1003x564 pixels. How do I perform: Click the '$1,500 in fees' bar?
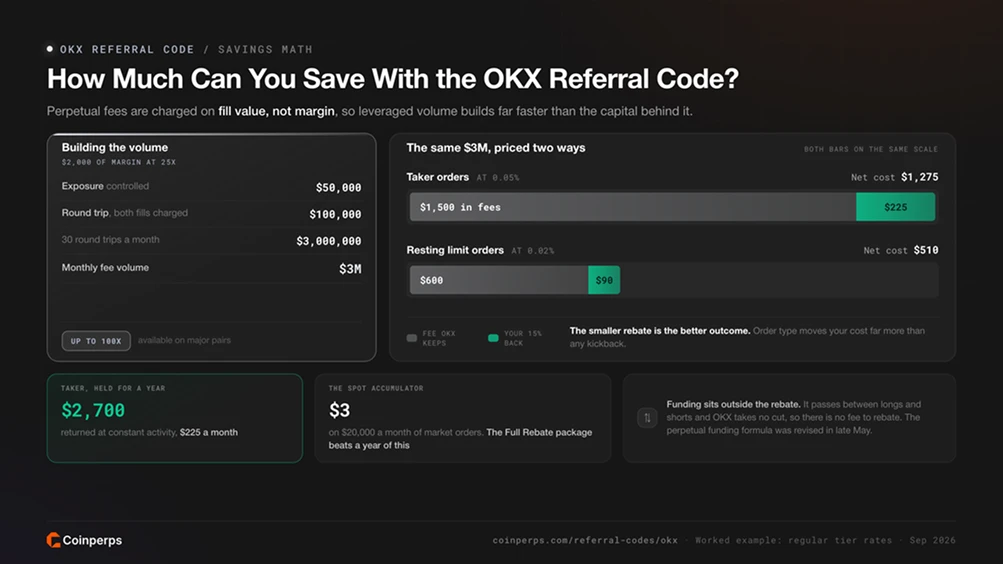(x=633, y=207)
